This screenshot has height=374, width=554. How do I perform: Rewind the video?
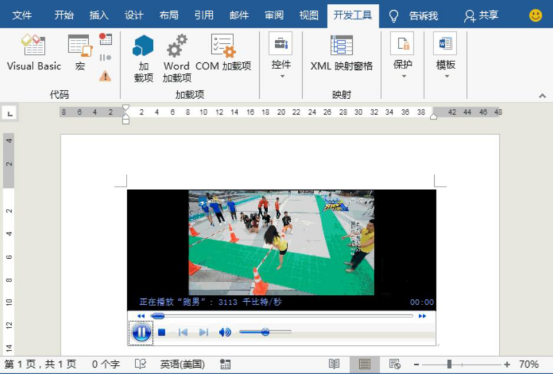[x=141, y=316]
